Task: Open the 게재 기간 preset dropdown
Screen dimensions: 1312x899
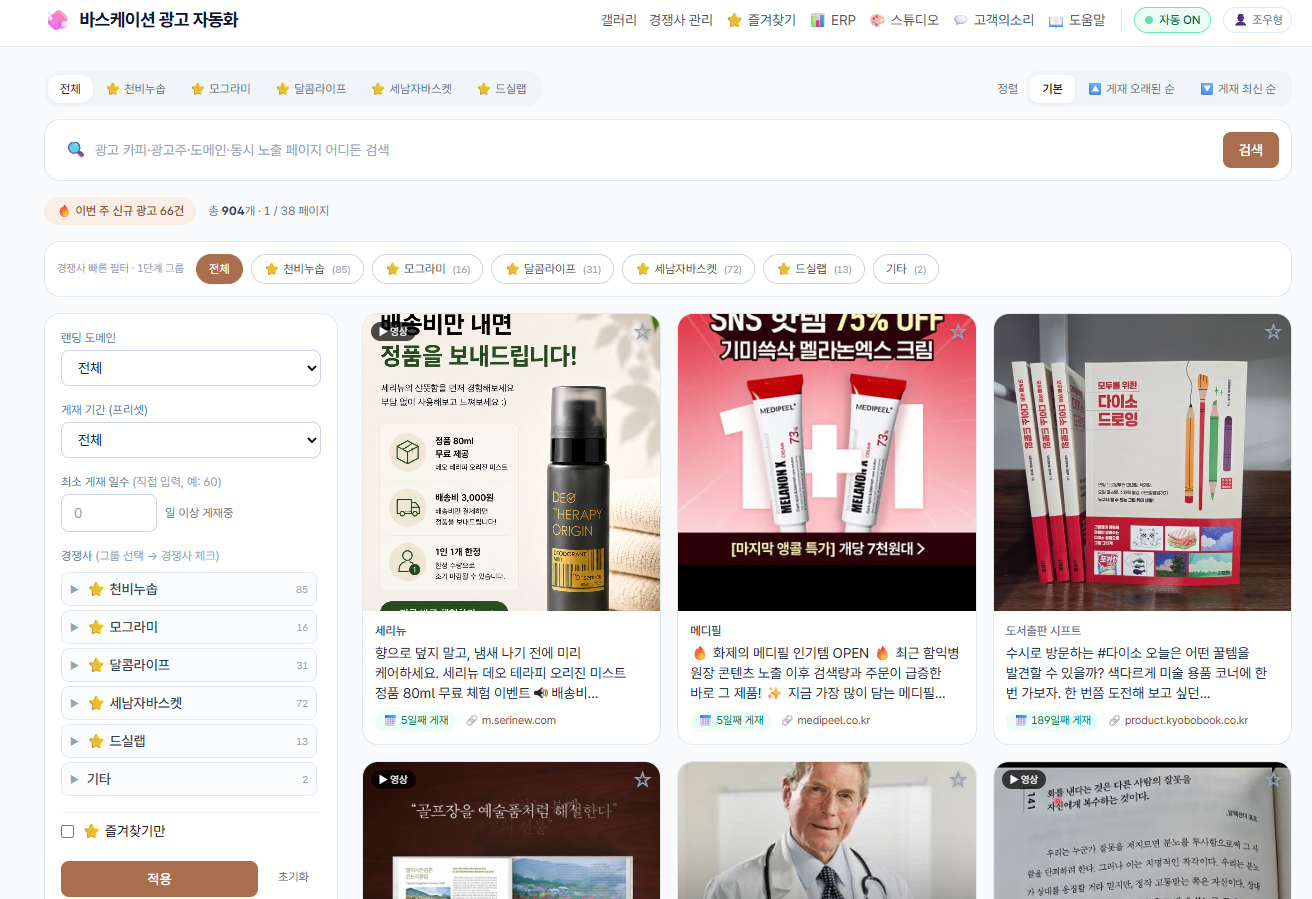Action: pyautogui.click(x=191, y=440)
